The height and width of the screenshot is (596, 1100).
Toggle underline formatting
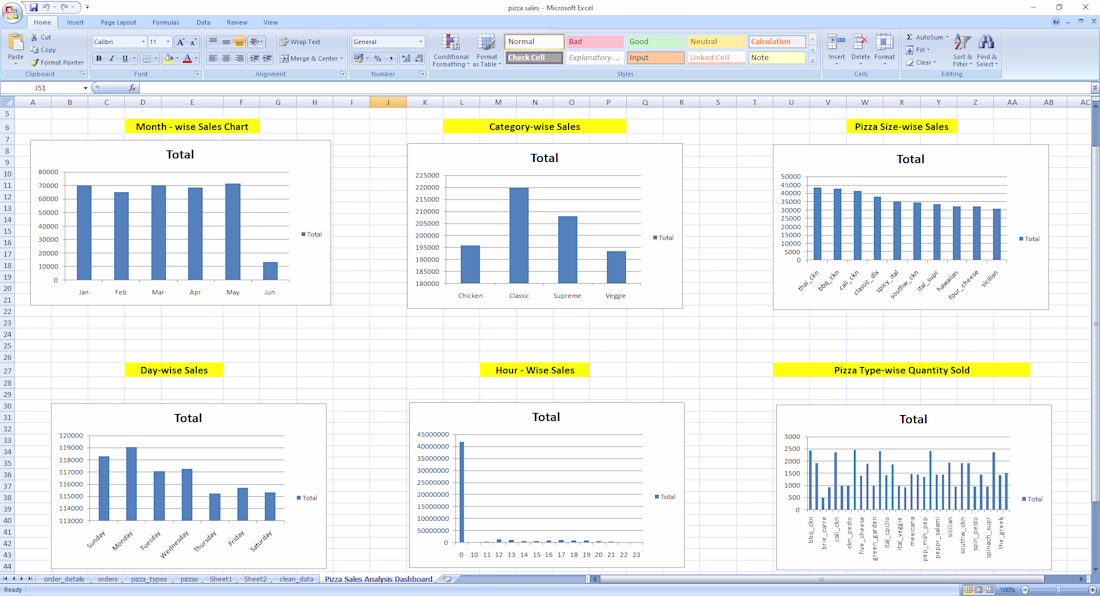(x=125, y=58)
